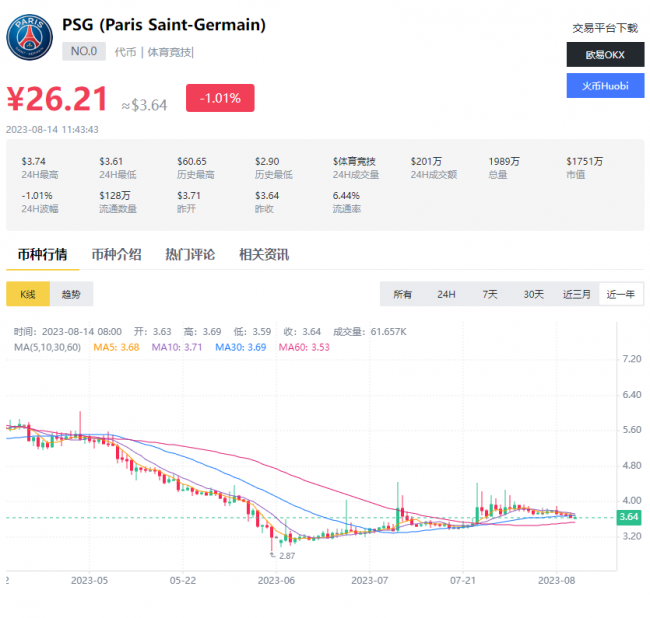Click the ¥26.21 current price
This screenshot has width=650, height=618.
pyautogui.click(x=57, y=99)
